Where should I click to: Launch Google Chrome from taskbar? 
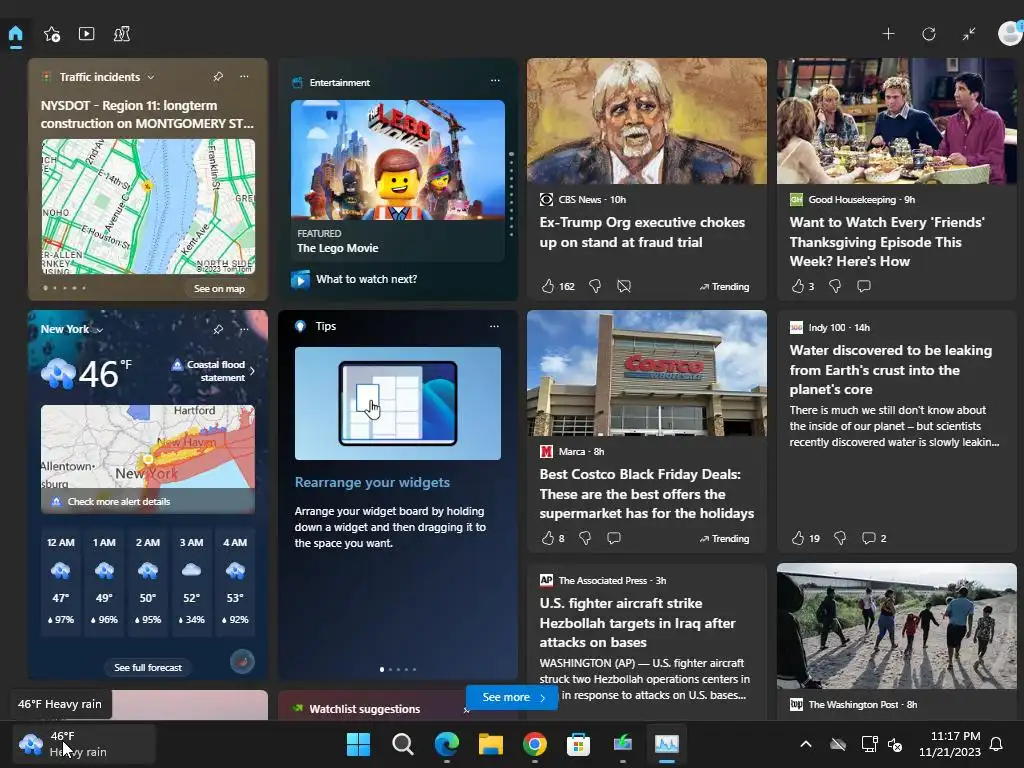click(x=534, y=744)
